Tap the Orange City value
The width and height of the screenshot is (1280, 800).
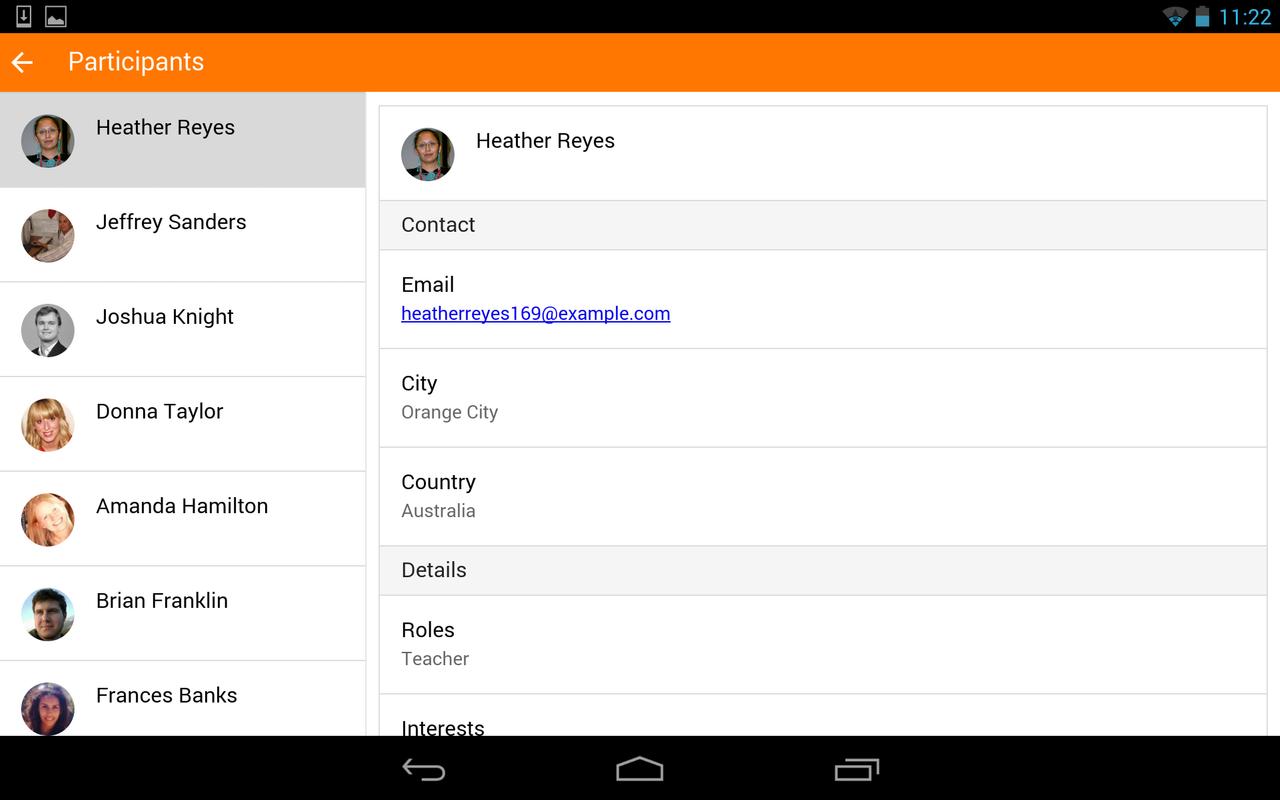pyautogui.click(x=450, y=412)
